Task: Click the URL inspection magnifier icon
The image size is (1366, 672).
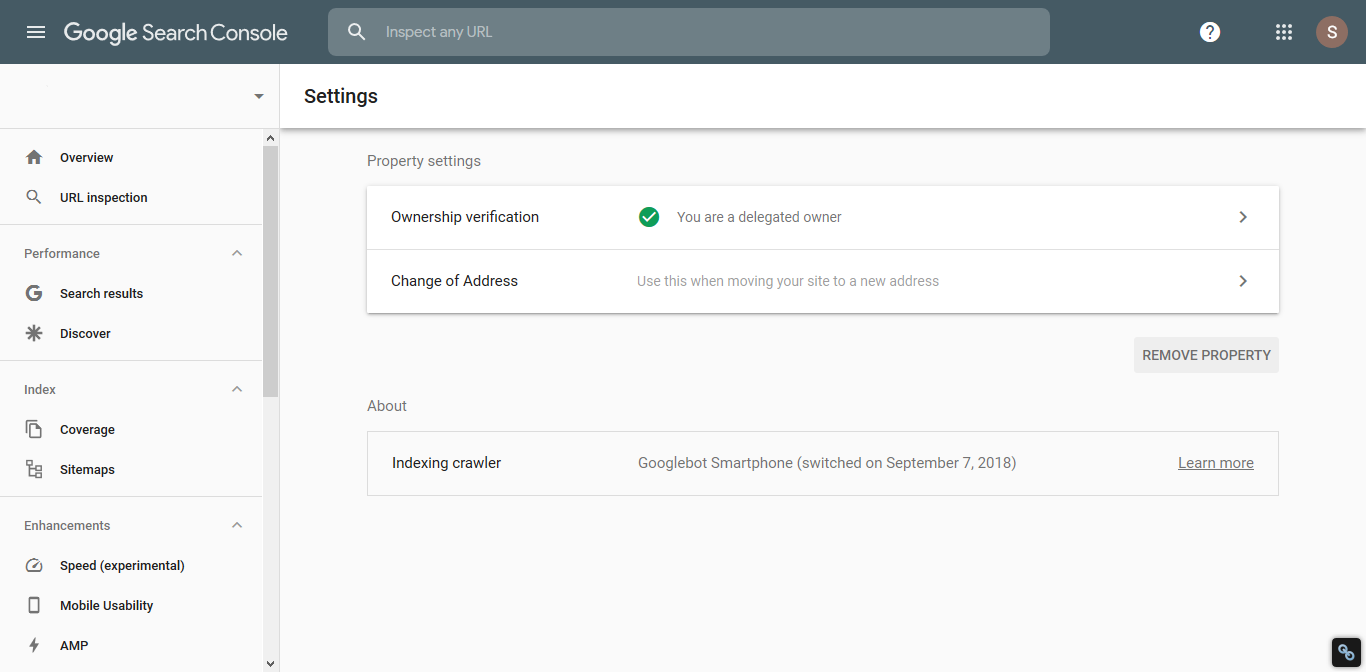Action: (x=34, y=198)
